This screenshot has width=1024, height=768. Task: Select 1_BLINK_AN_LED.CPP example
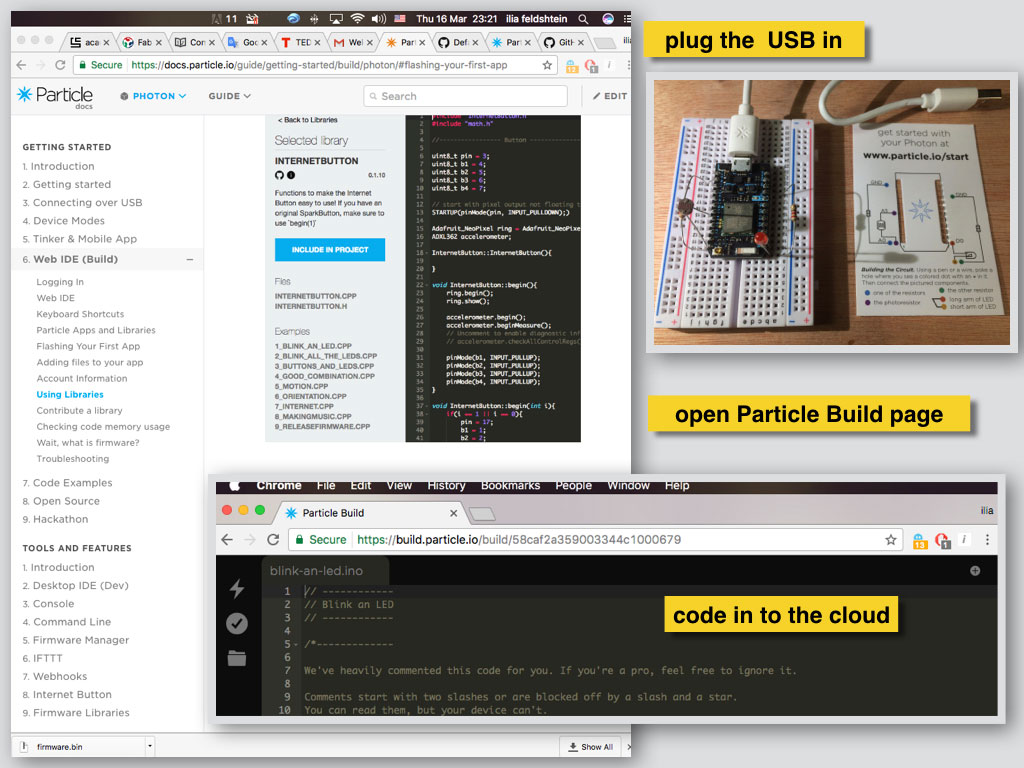[313, 346]
